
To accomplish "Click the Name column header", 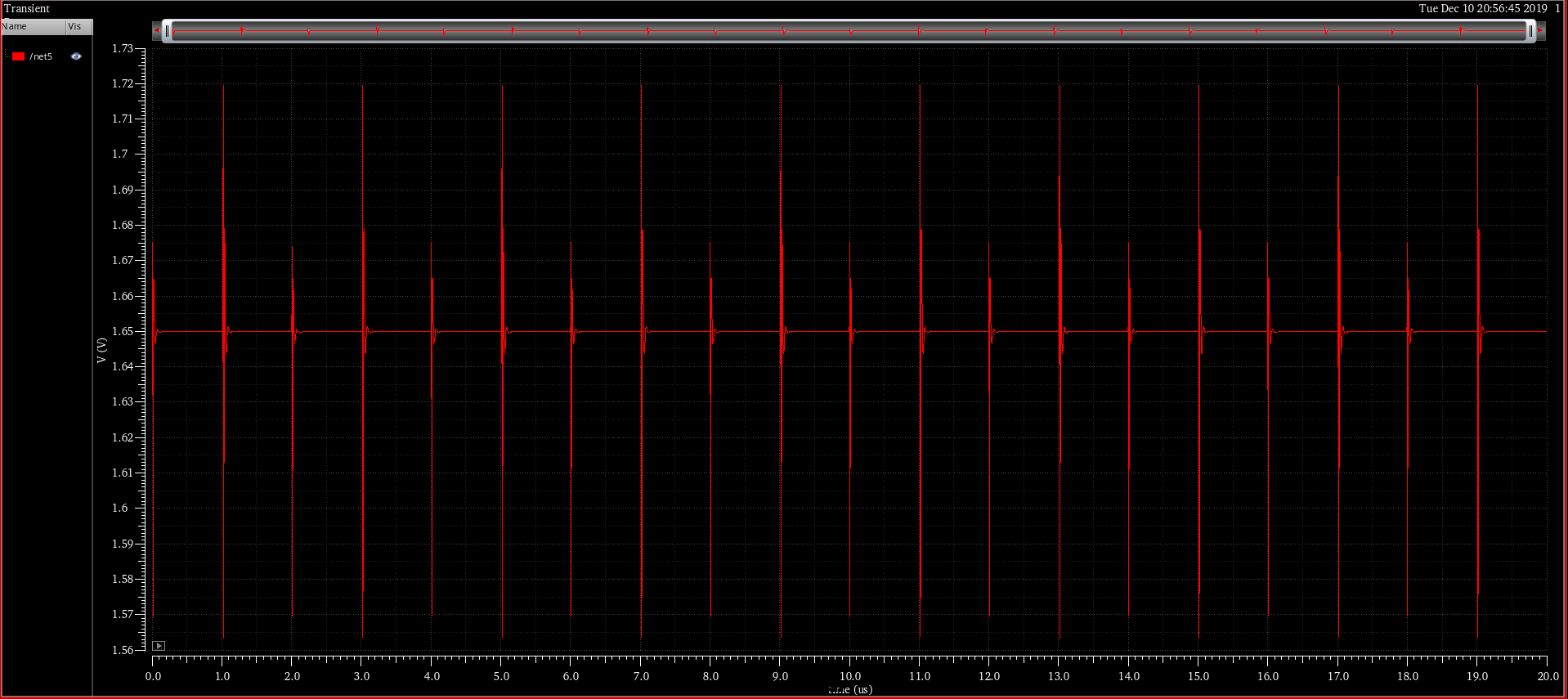I will [x=33, y=27].
